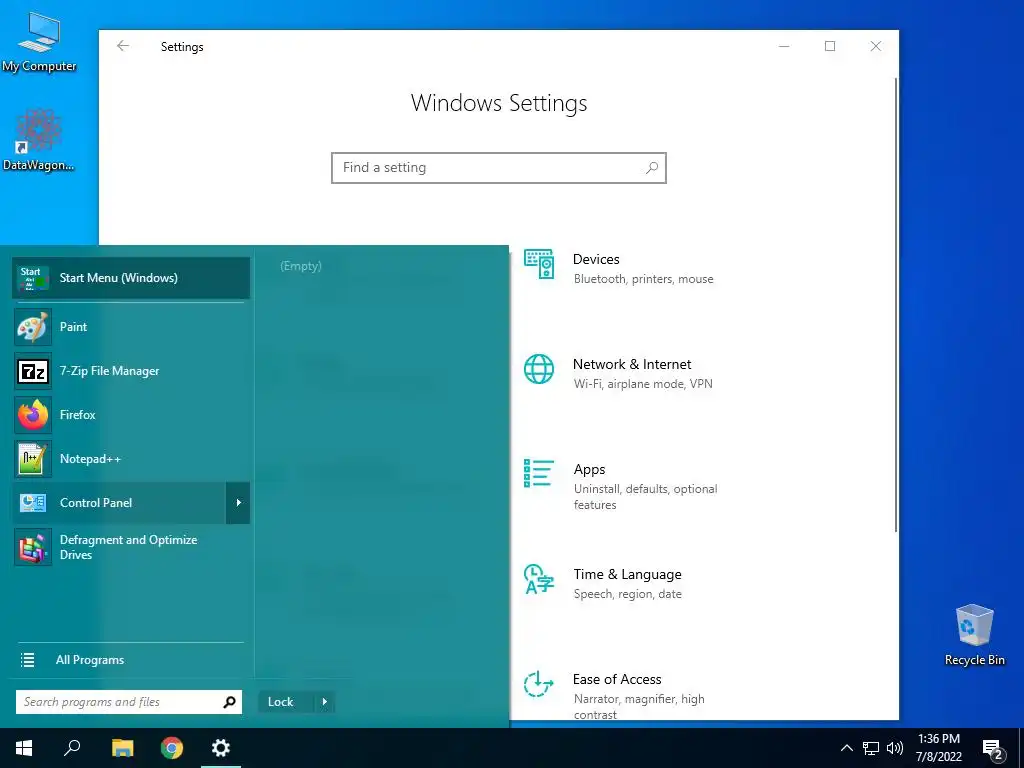This screenshot has height=768, width=1024.
Task: Click "Wi-Fi, airplane mode, VPN" description
Action: 643,384
